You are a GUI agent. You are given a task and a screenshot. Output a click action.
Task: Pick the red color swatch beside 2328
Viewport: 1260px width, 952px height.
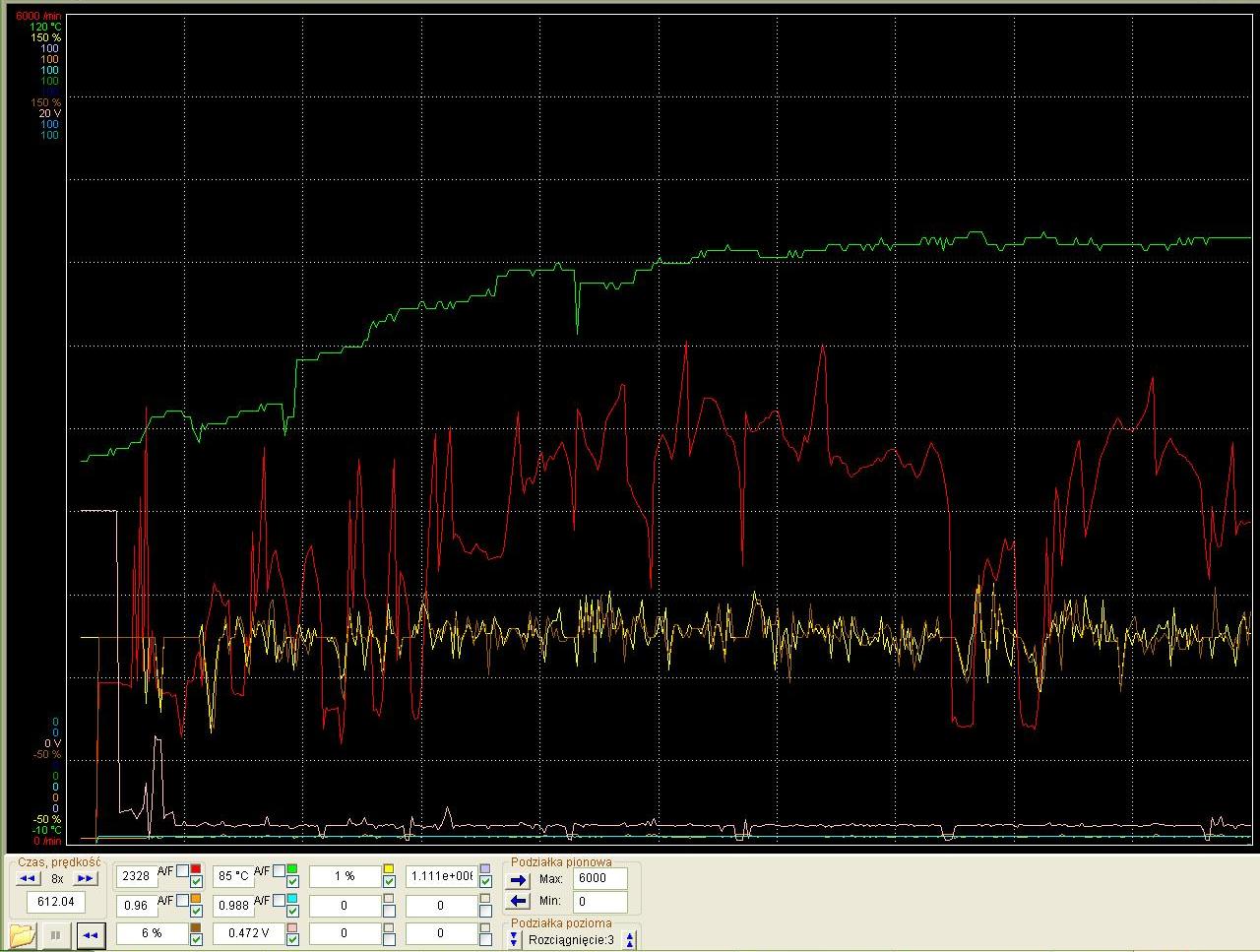tap(196, 869)
